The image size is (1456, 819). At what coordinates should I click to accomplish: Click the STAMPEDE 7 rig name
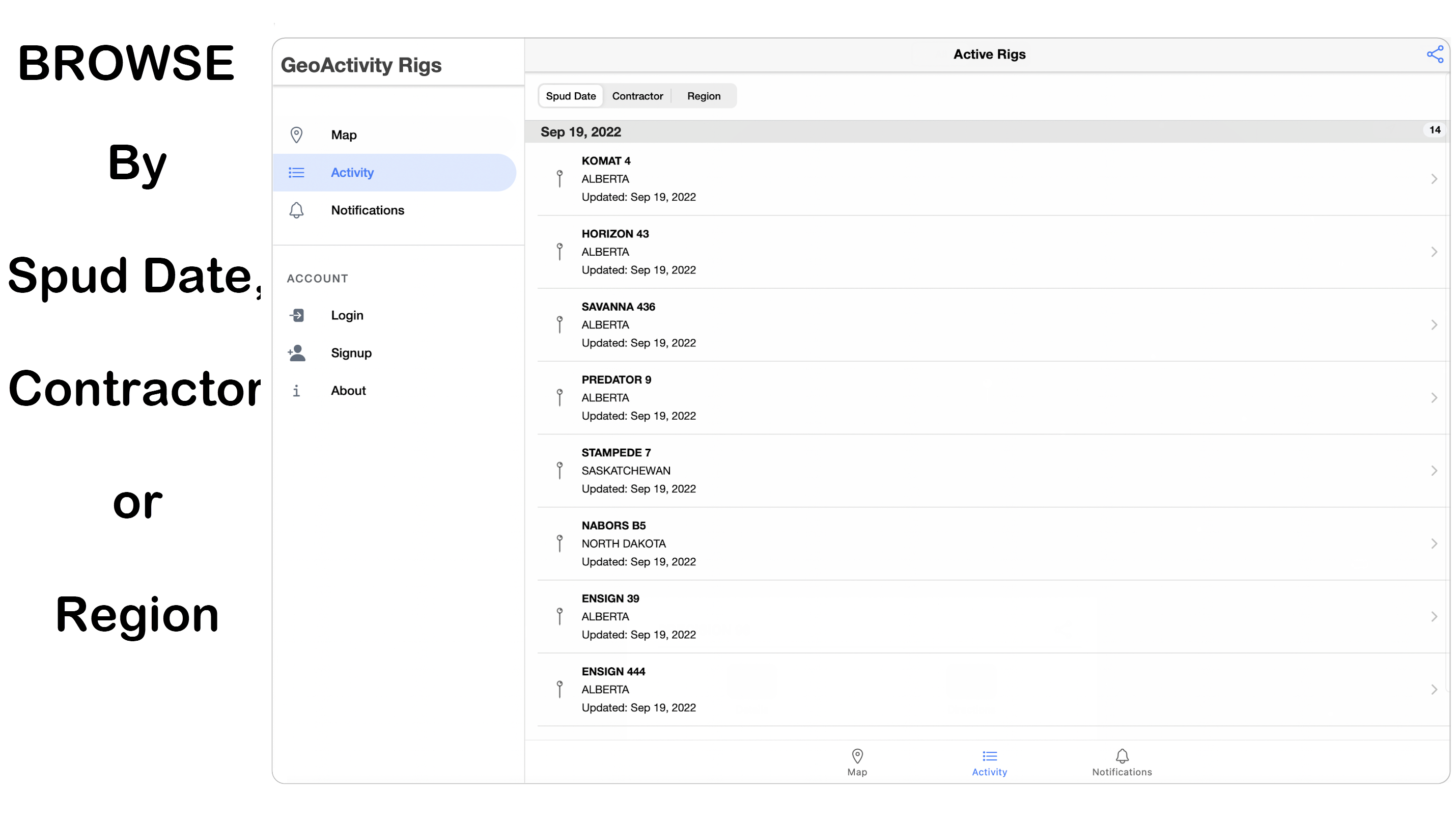[x=616, y=452]
